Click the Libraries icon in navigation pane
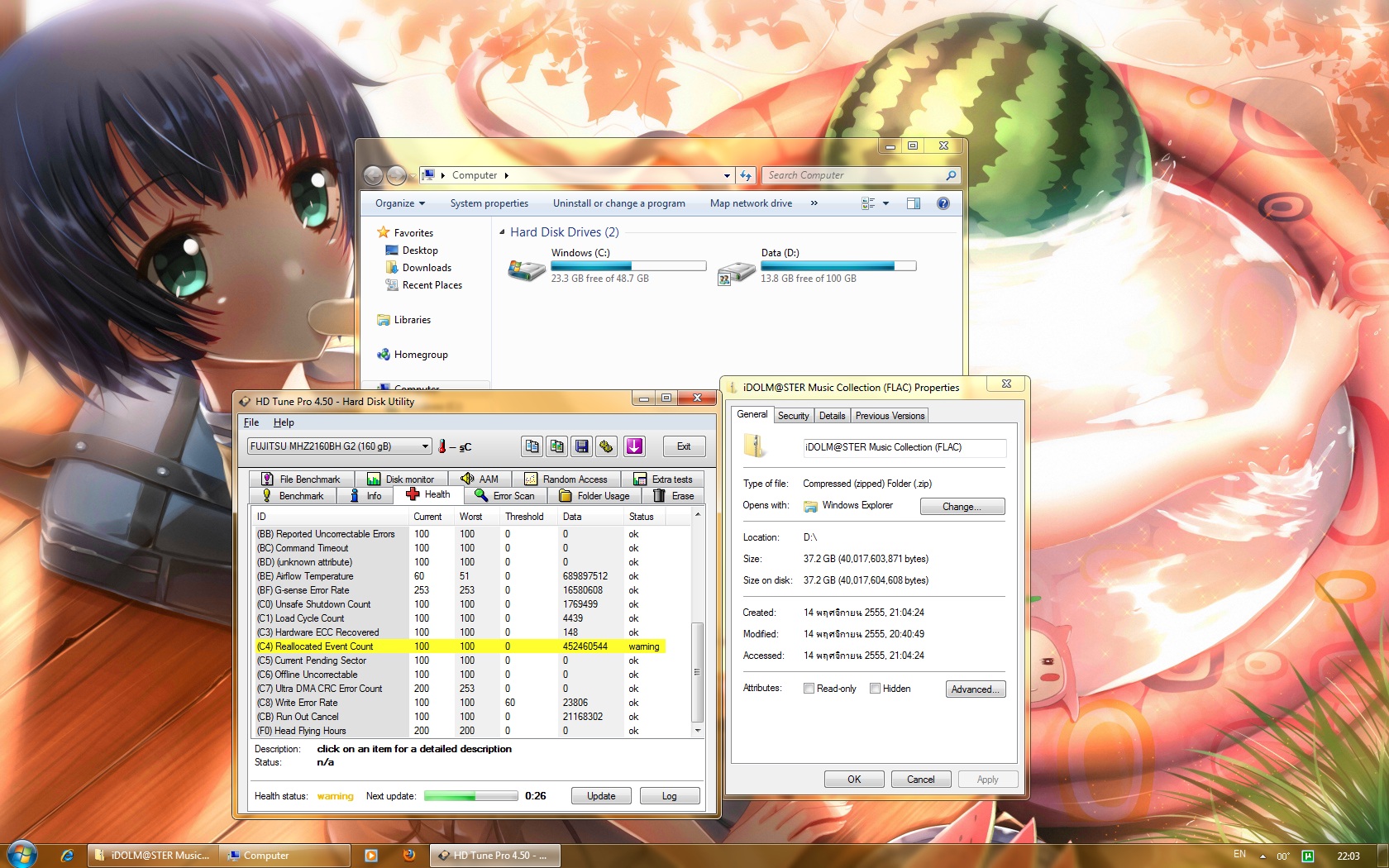 [x=384, y=320]
